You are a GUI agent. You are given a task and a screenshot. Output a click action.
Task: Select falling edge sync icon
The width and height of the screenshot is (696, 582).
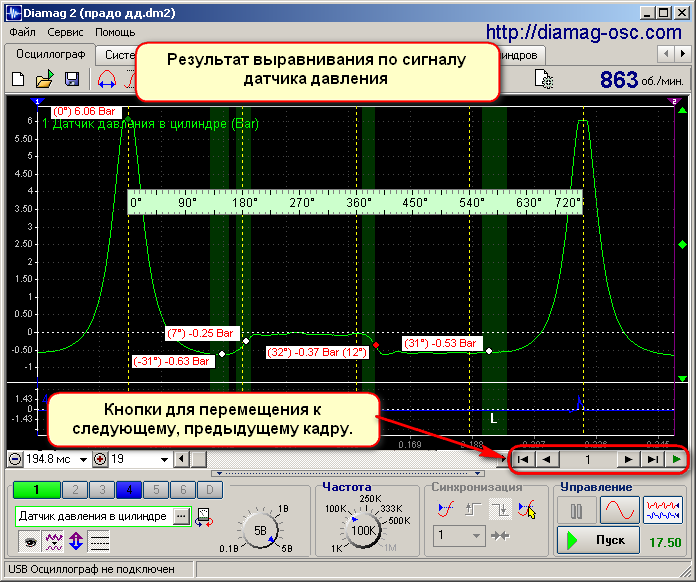(501, 509)
